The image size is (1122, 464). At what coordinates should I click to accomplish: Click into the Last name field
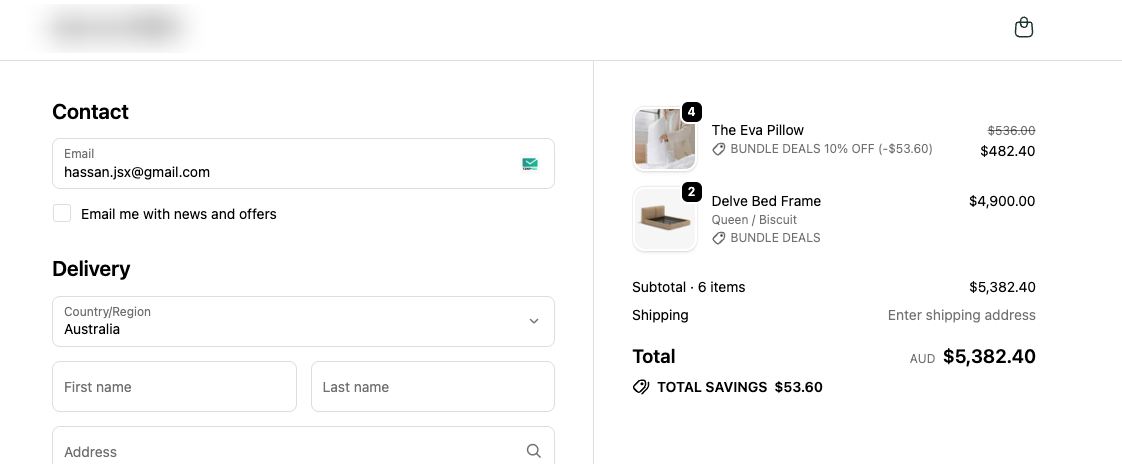click(433, 387)
